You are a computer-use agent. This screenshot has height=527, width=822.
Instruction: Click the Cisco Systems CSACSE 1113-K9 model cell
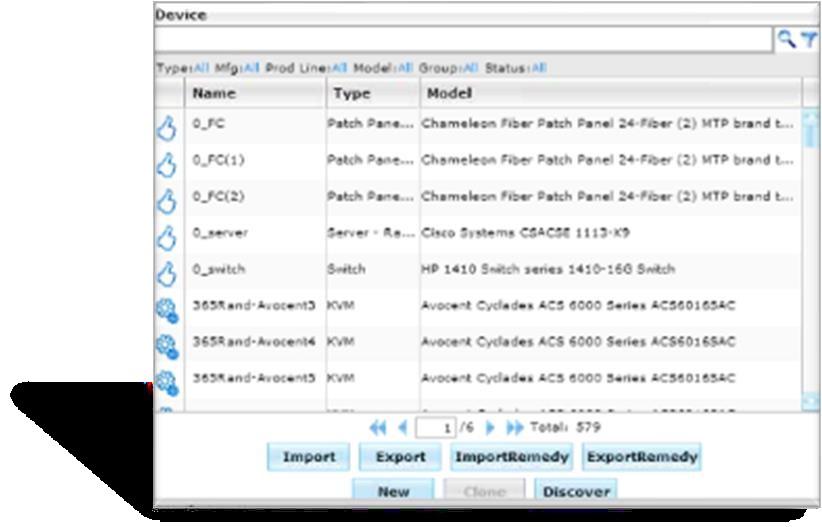(x=526, y=232)
